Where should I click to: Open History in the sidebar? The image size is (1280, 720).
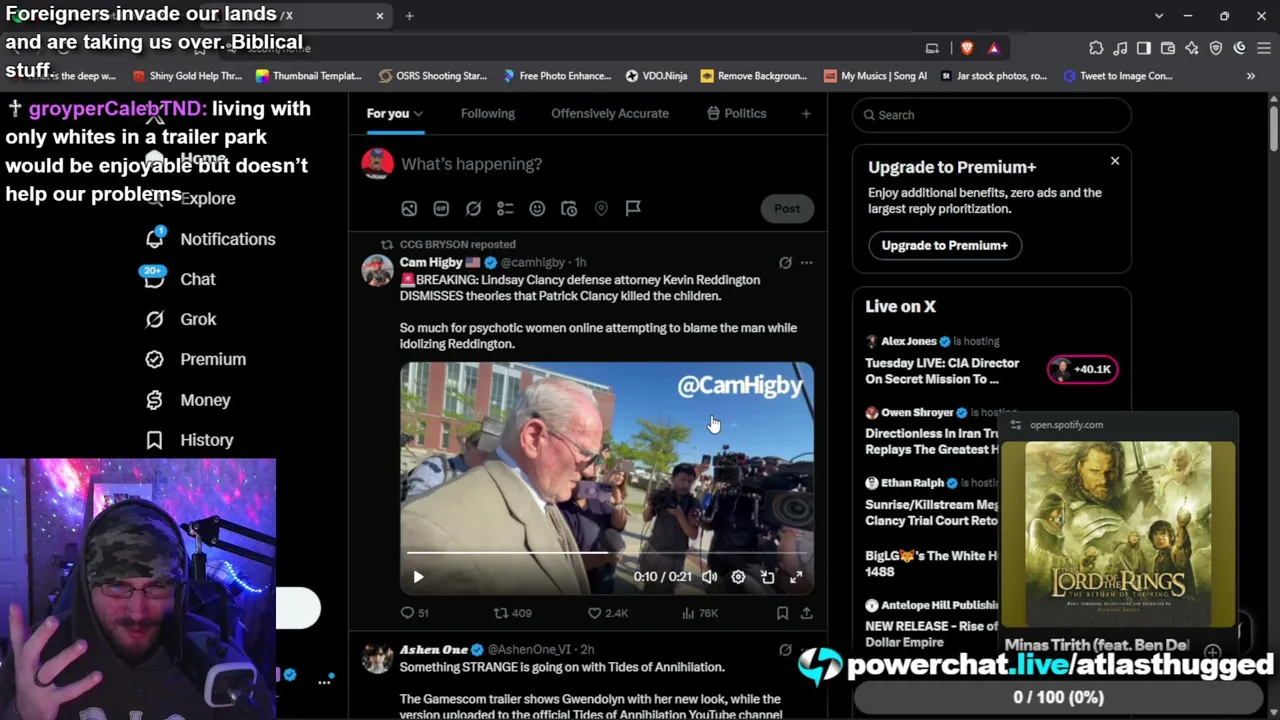pos(189,440)
